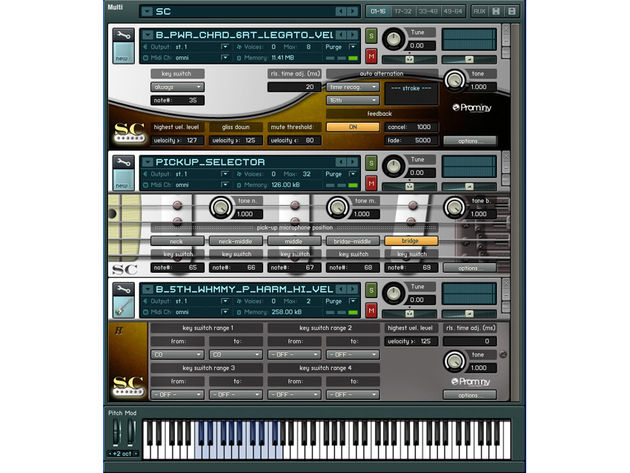
Task: Click the tone m. knob in pickup panel
Action: tap(335, 207)
